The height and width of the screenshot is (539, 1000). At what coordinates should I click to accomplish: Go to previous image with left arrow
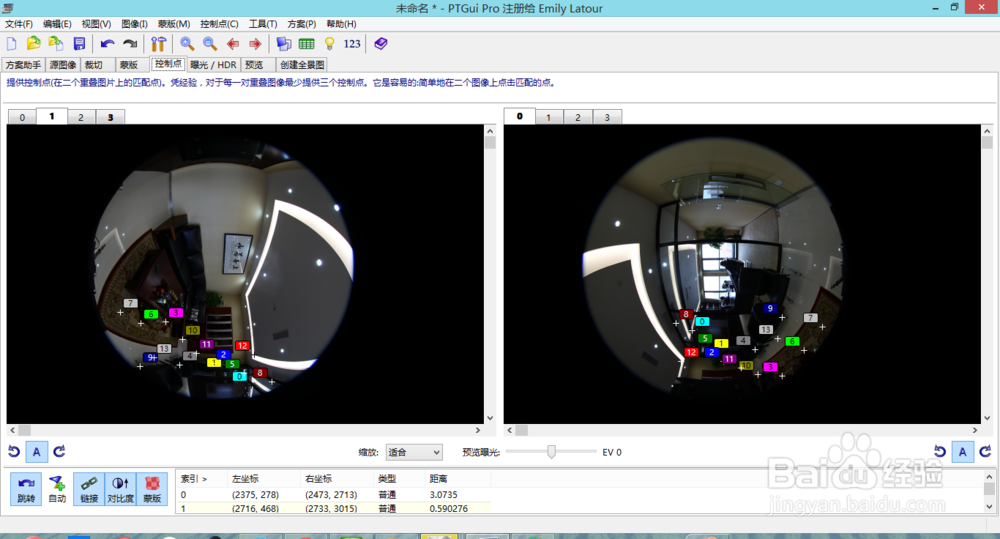(233, 43)
